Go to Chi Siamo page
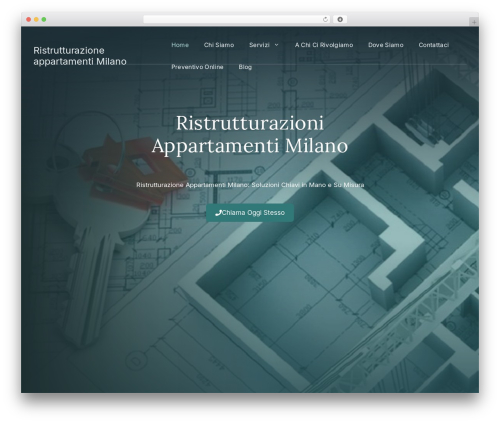Viewport: 500px width, 423px height. [x=219, y=45]
